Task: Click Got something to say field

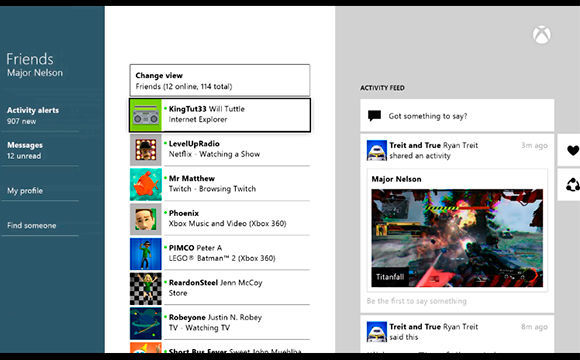Action: pos(457,116)
